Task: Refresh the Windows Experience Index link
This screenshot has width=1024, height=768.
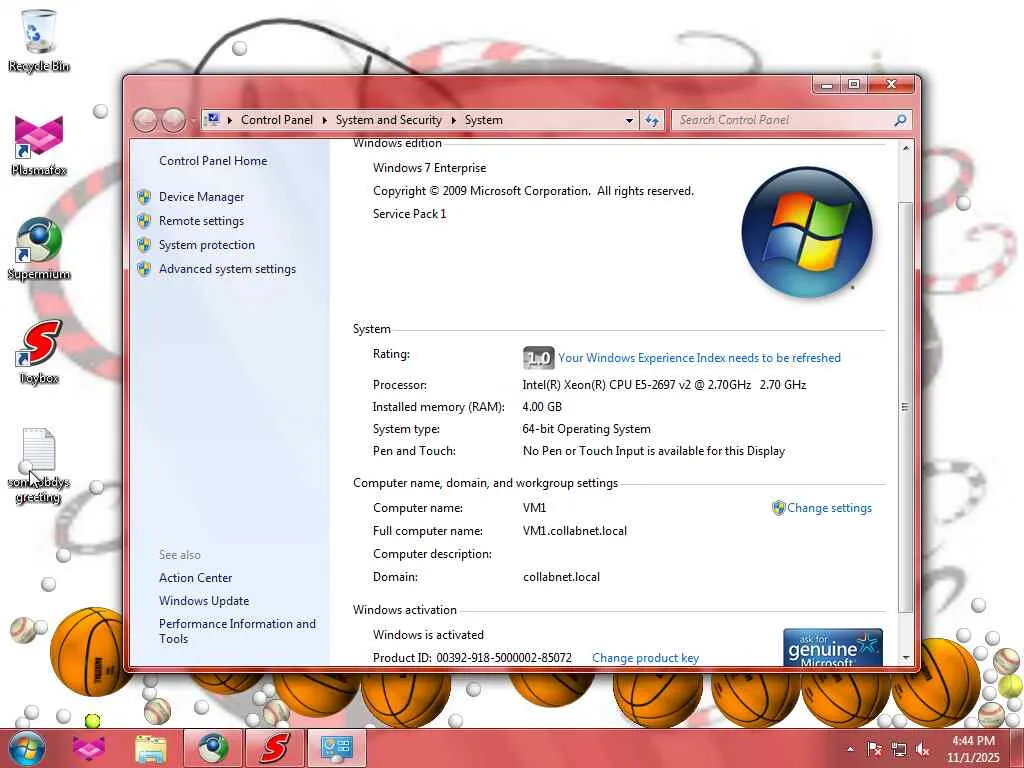Action: click(699, 358)
